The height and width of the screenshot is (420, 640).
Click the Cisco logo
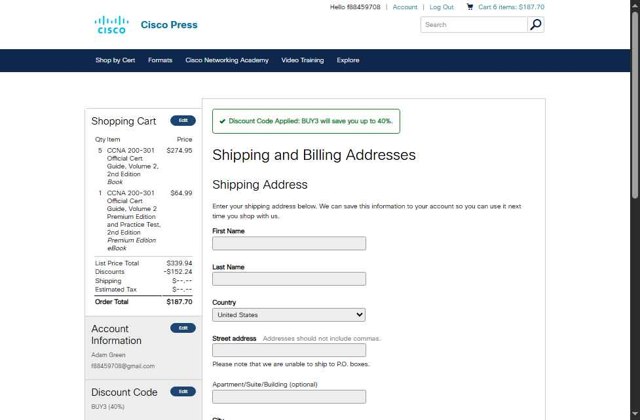click(111, 24)
